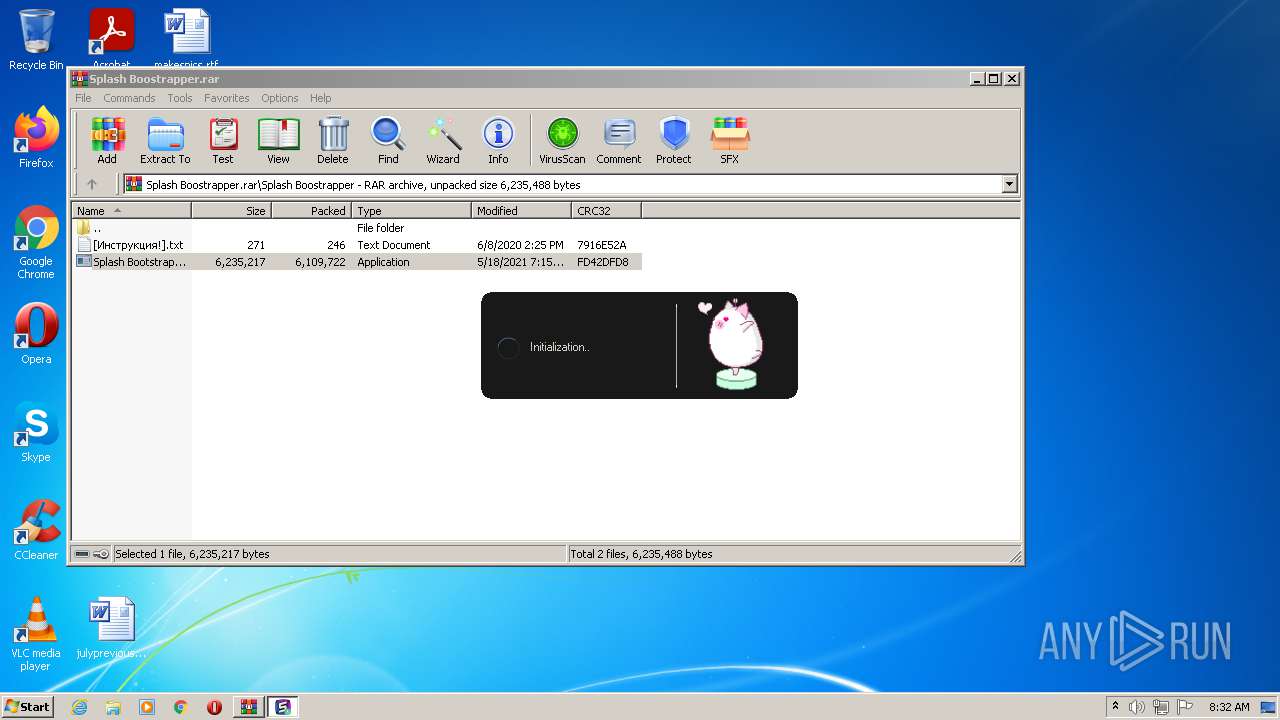Sort by the CRC32 column header

606,211
